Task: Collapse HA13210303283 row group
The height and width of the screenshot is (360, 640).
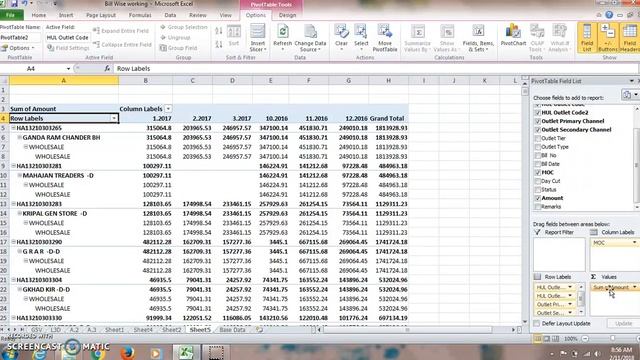Action: click(x=13, y=204)
